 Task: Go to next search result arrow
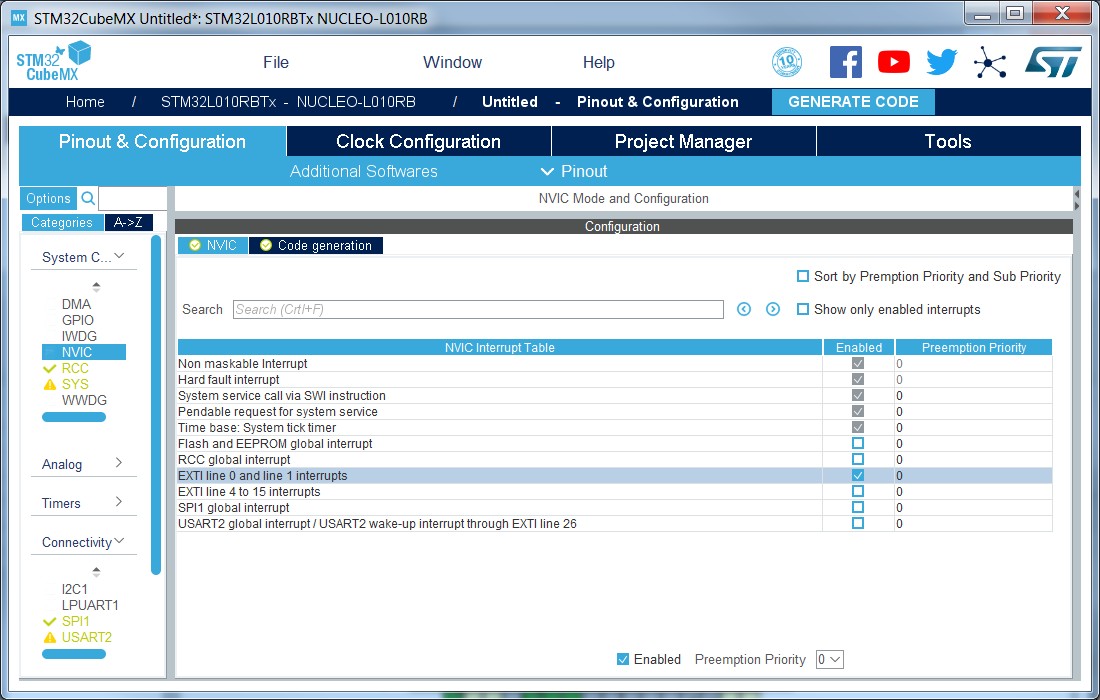[773, 309]
